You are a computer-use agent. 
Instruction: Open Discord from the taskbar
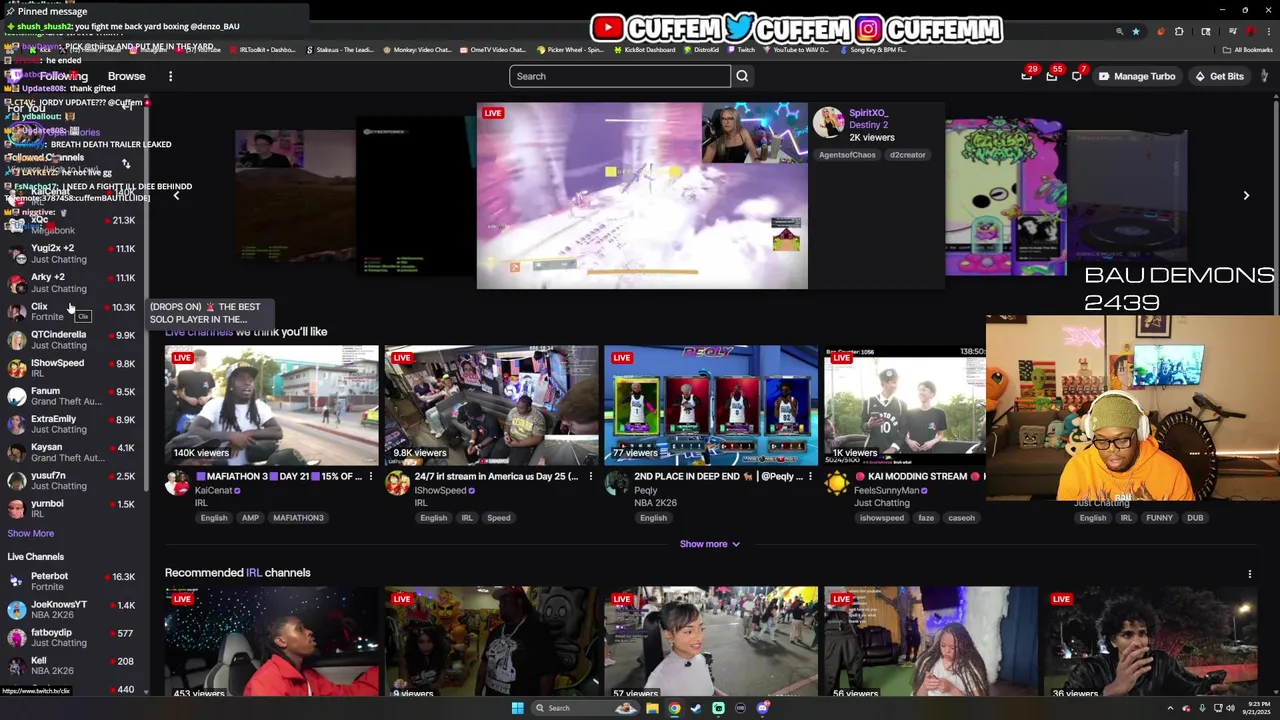(x=762, y=708)
